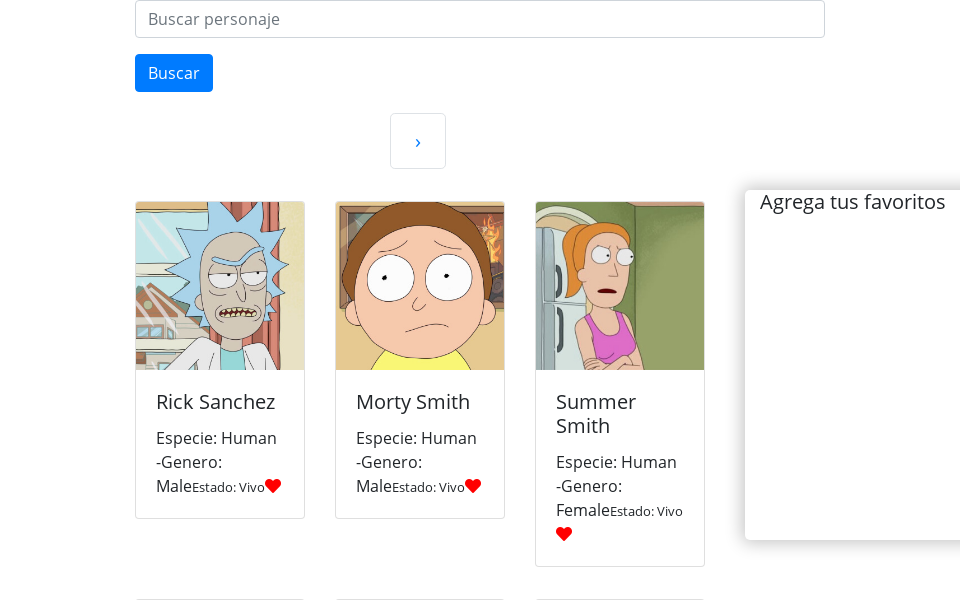Add Summer Smith to favorites via heart
960x600 pixels.
pos(564,534)
